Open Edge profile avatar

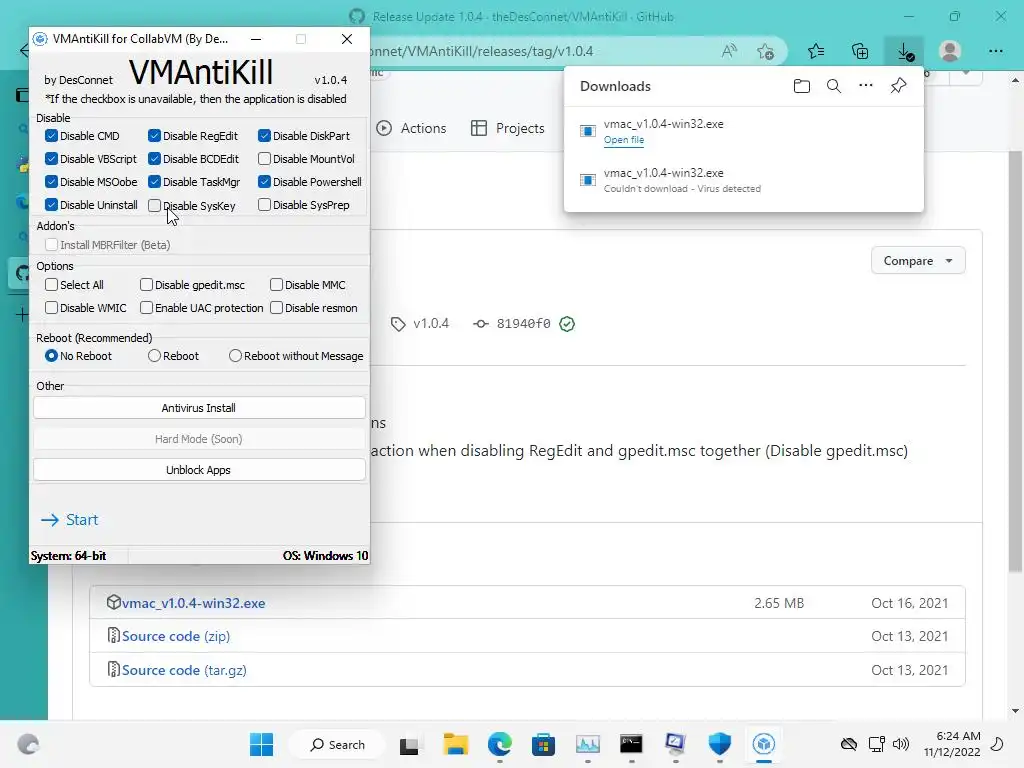(x=950, y=52)
